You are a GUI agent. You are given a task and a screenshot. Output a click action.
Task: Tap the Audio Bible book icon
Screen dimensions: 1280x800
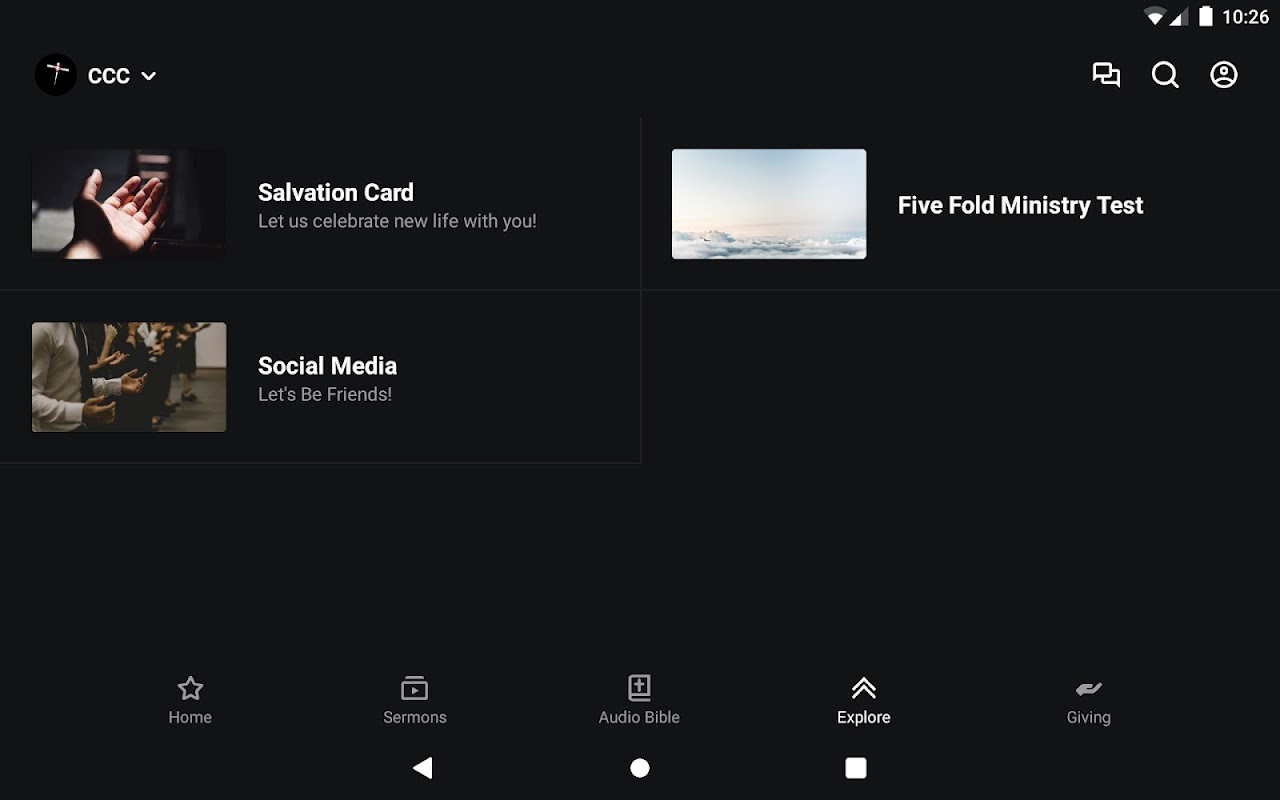639,688
